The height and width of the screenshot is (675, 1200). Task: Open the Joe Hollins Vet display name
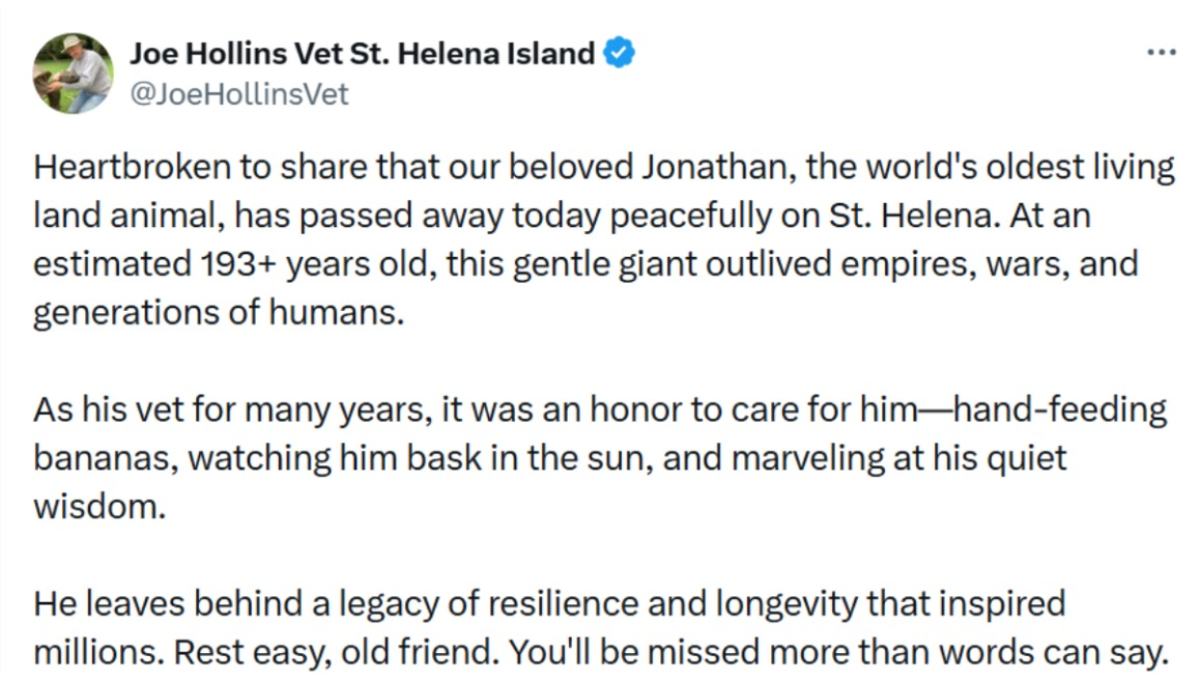click(362, 52)
